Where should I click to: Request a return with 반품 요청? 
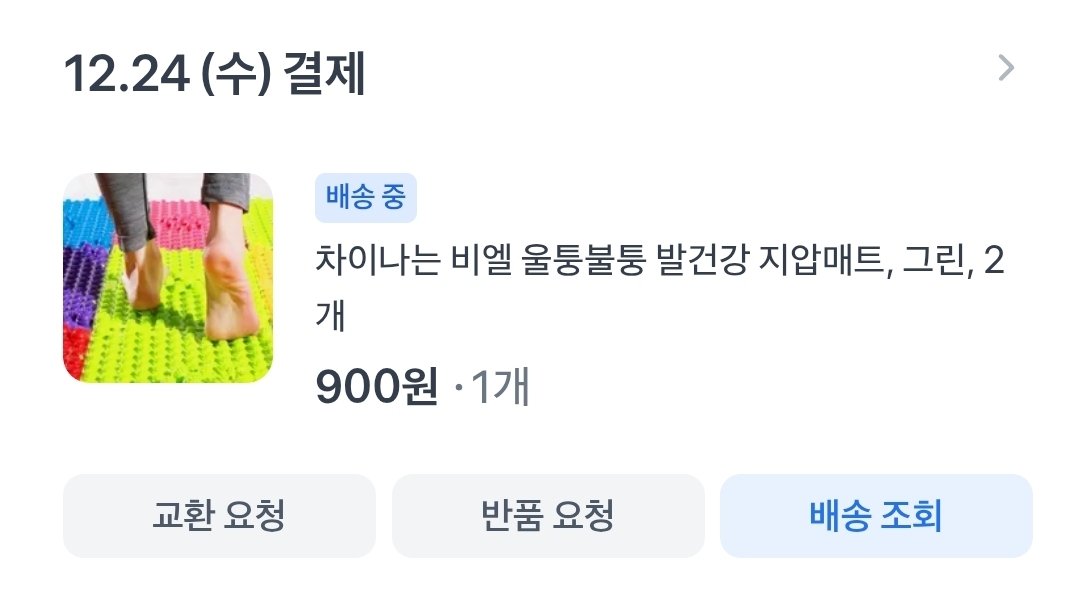pos(548,515)
